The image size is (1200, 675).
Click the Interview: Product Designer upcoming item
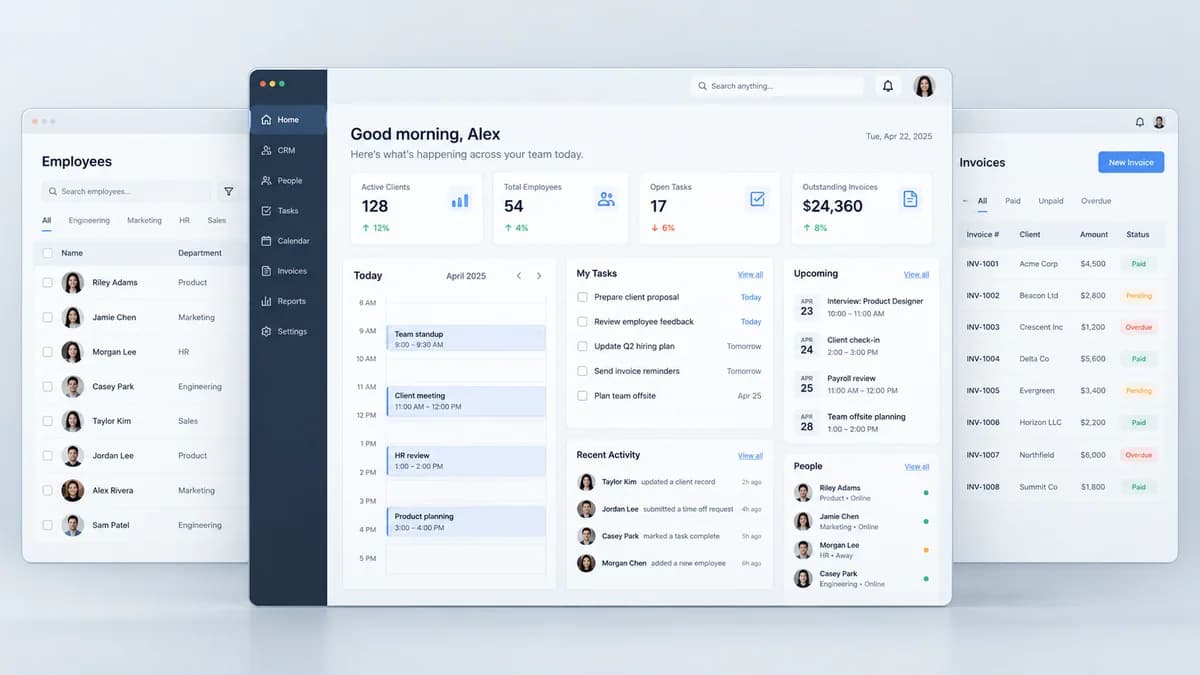click(x=862, y=307)
